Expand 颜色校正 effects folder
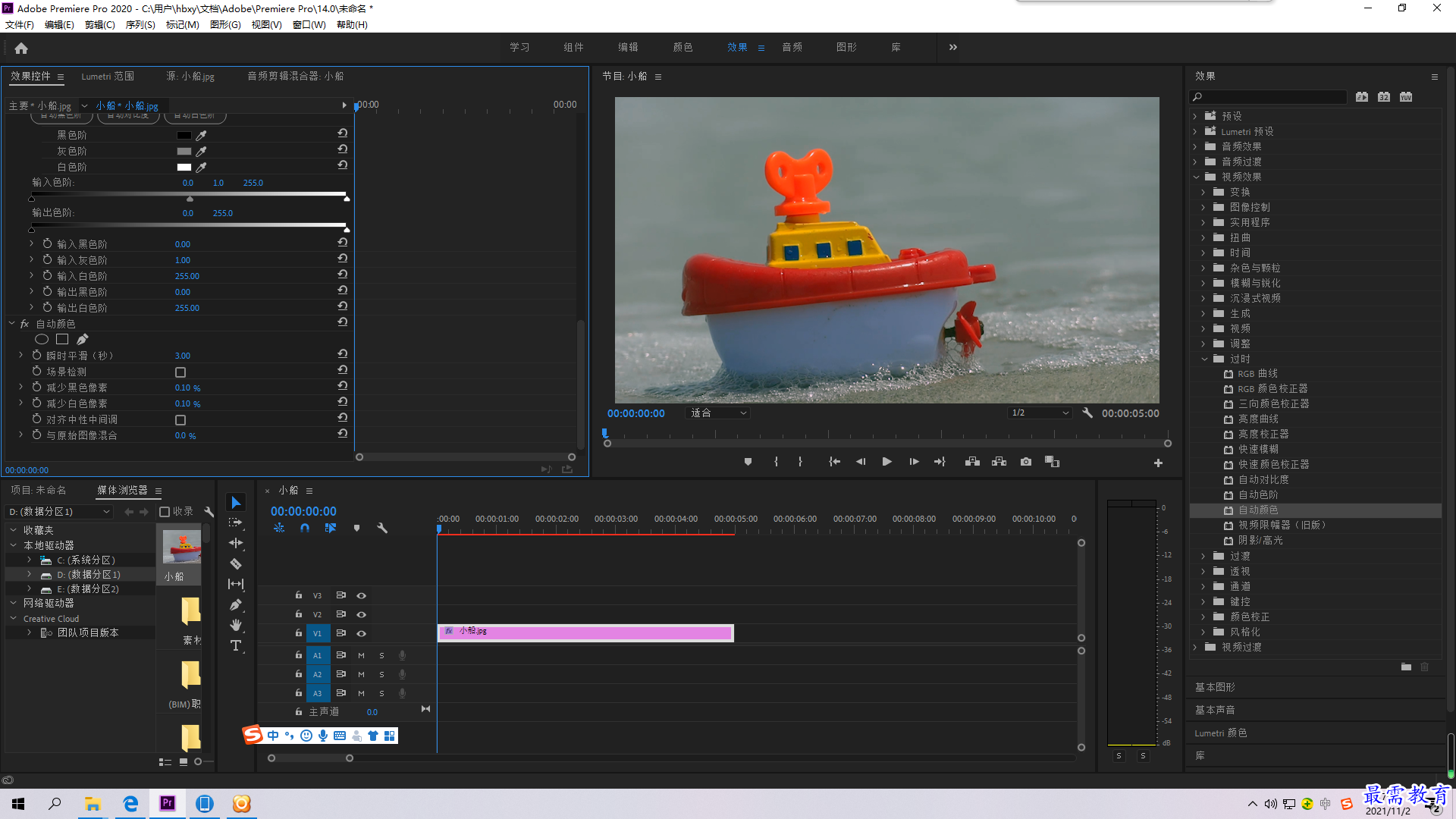The height and width of the screenshot is (819, 1456). 1204,617
